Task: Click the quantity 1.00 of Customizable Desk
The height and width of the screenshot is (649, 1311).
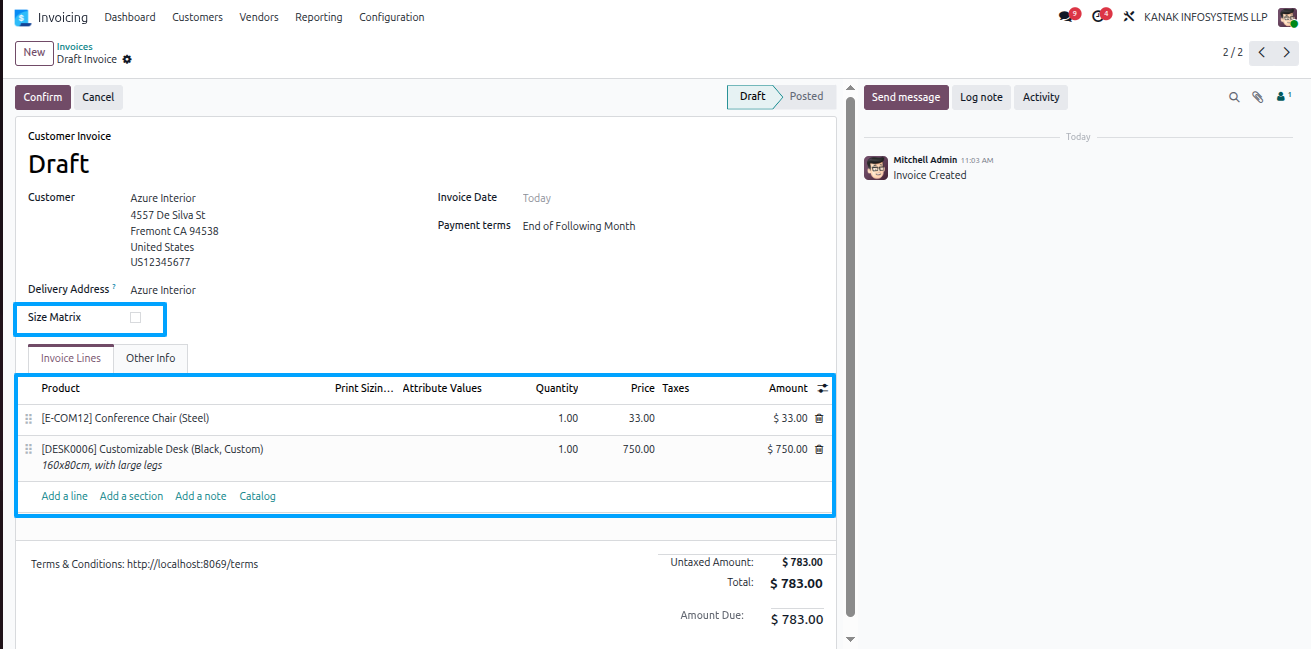Action: point(568,449)
